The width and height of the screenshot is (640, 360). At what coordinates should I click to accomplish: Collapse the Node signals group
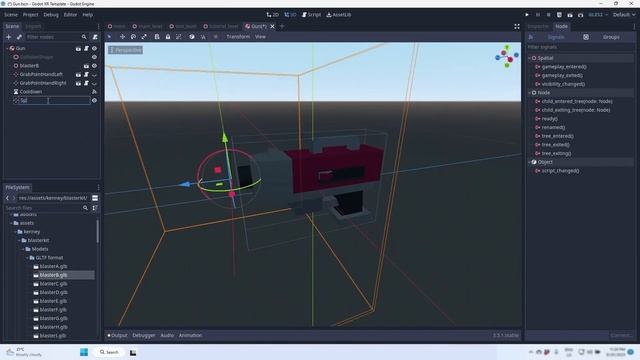[529, 93]
